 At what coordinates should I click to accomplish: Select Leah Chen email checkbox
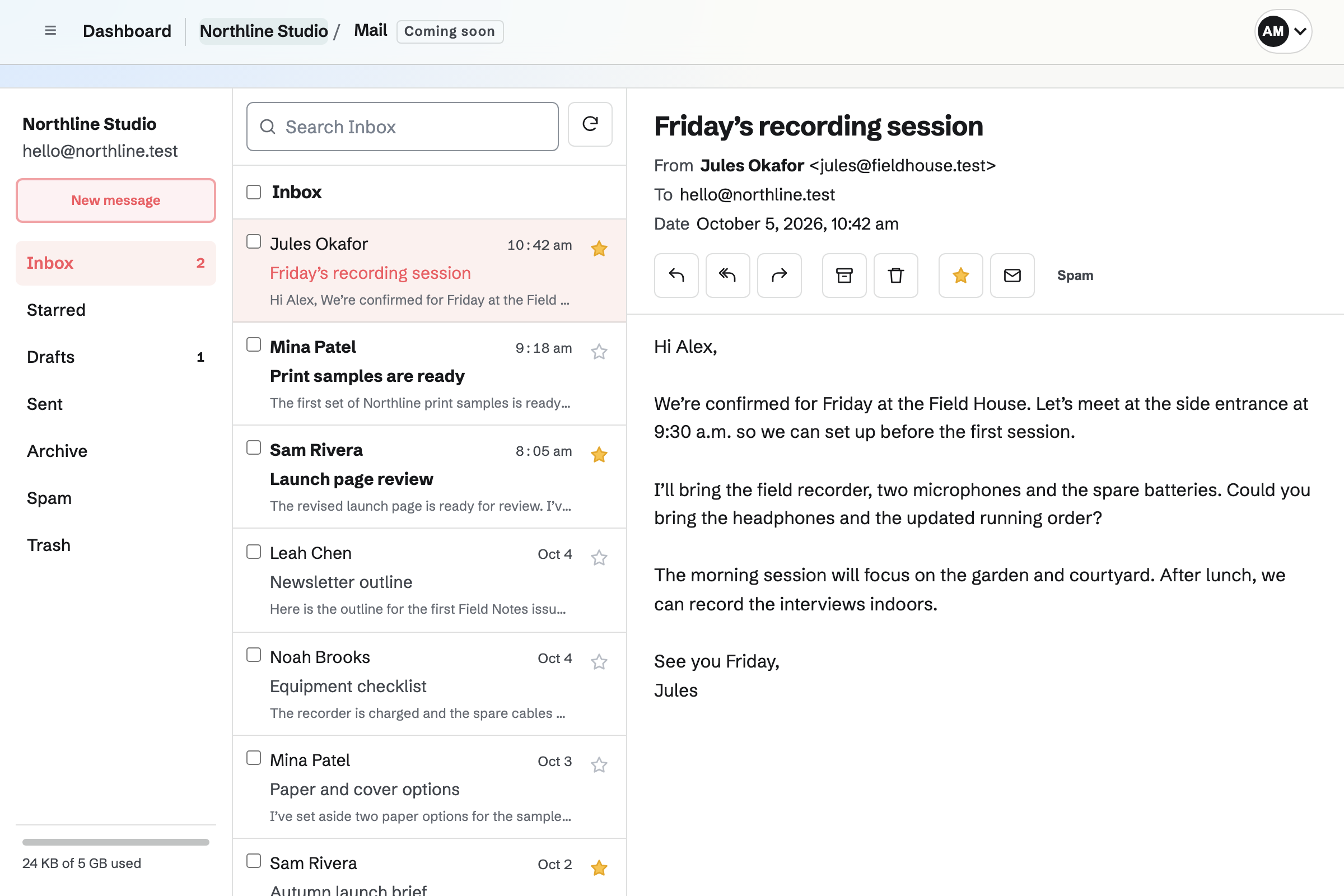[254, 552]
